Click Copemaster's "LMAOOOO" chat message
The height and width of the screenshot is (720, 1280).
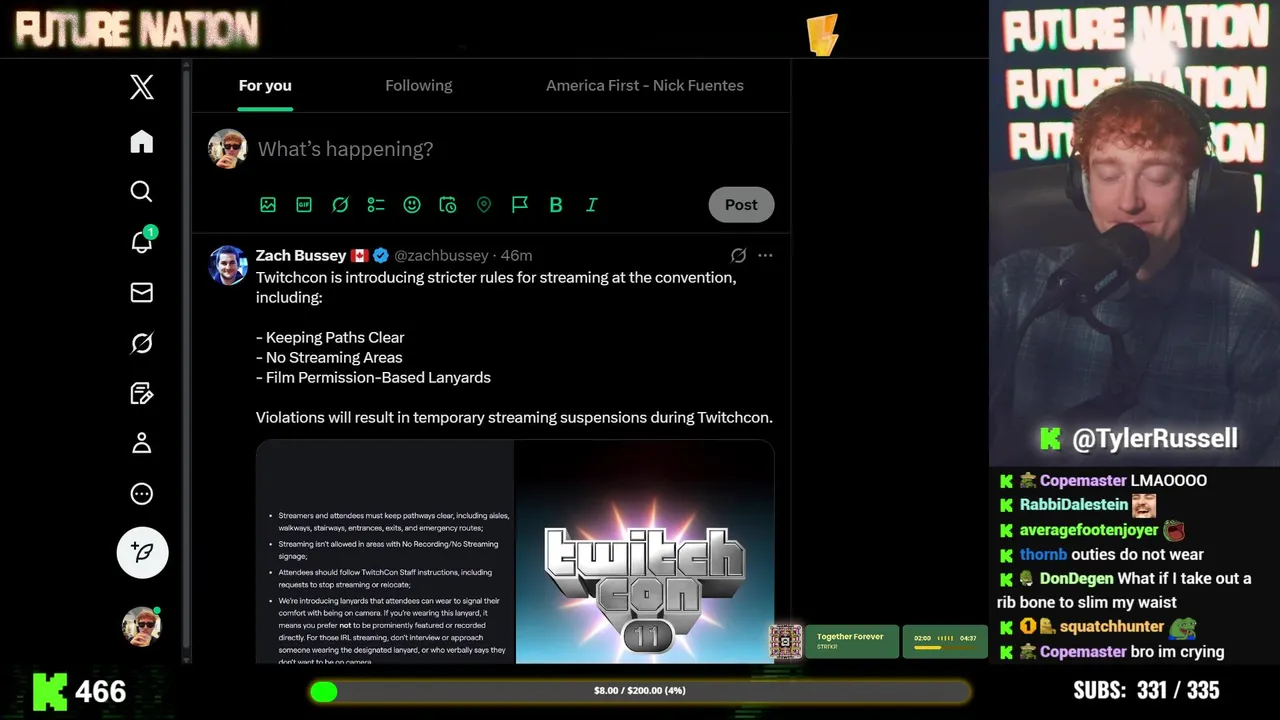point(1168,481)
